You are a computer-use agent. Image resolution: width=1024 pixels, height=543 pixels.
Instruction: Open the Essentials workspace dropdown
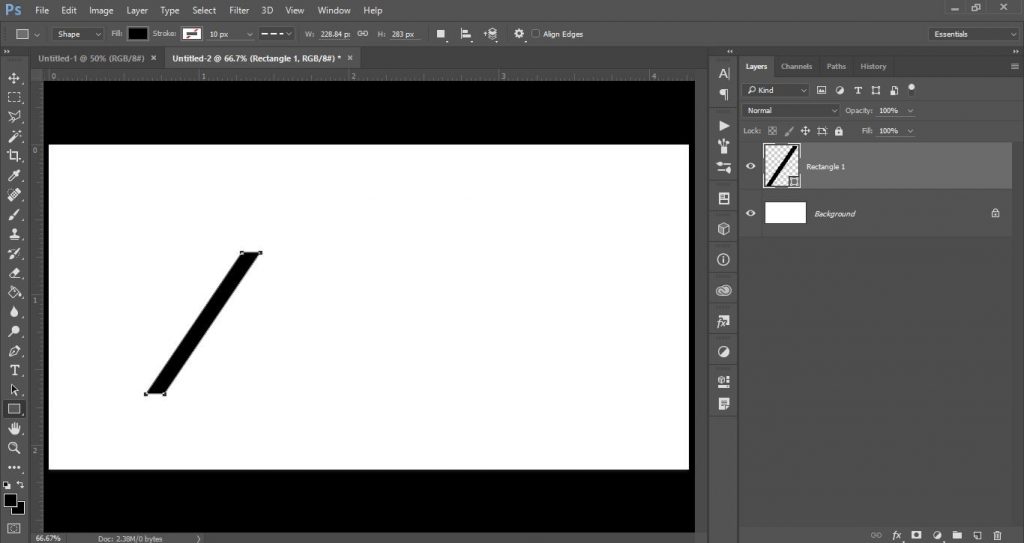point(972,34)
